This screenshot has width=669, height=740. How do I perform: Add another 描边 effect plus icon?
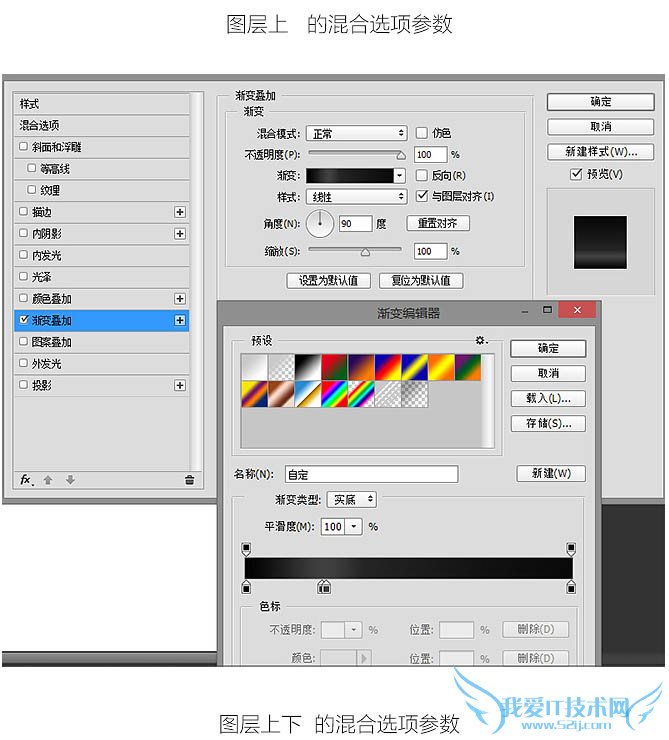180,212
